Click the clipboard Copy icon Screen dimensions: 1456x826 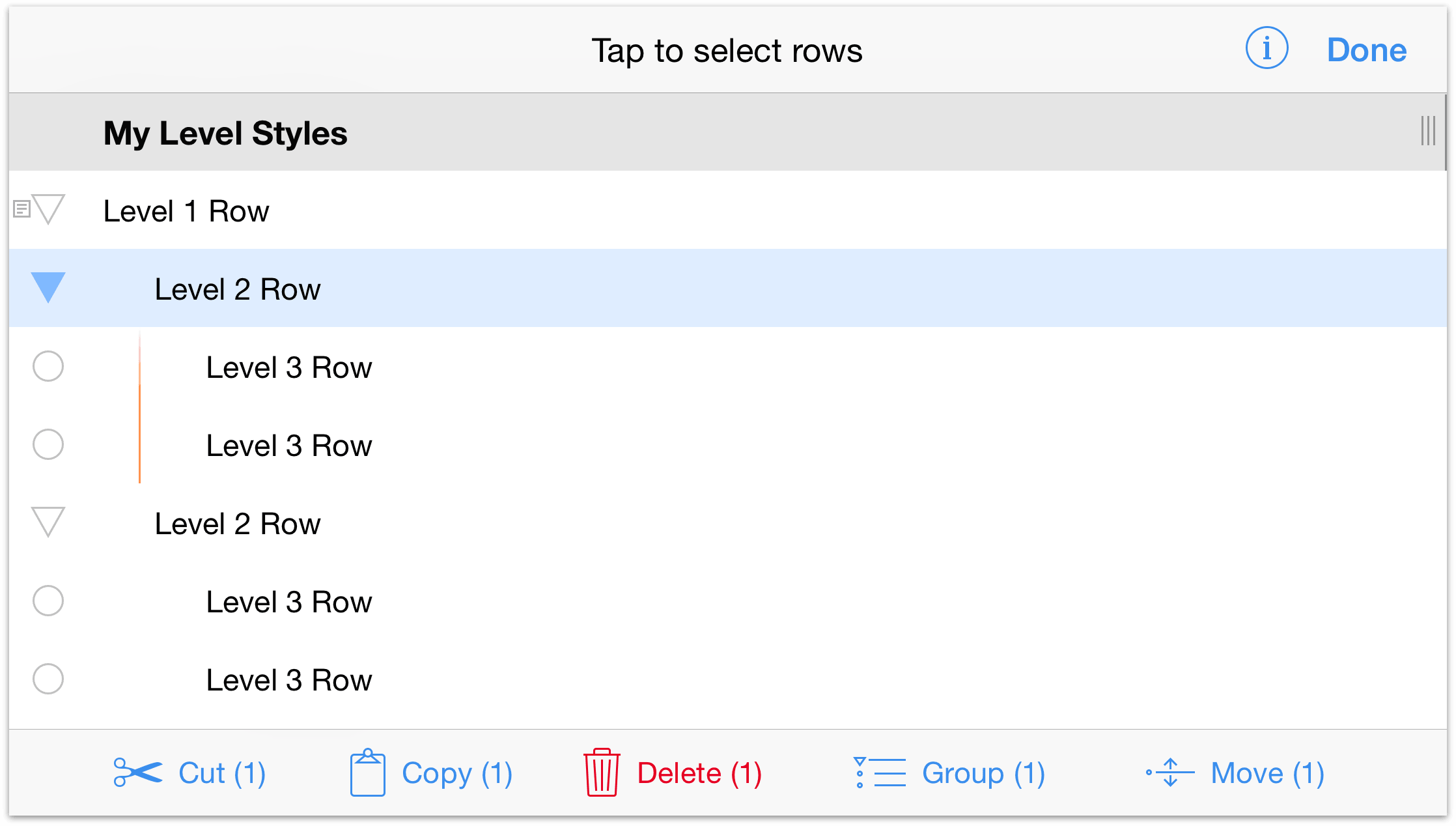[x=368, y=773]
